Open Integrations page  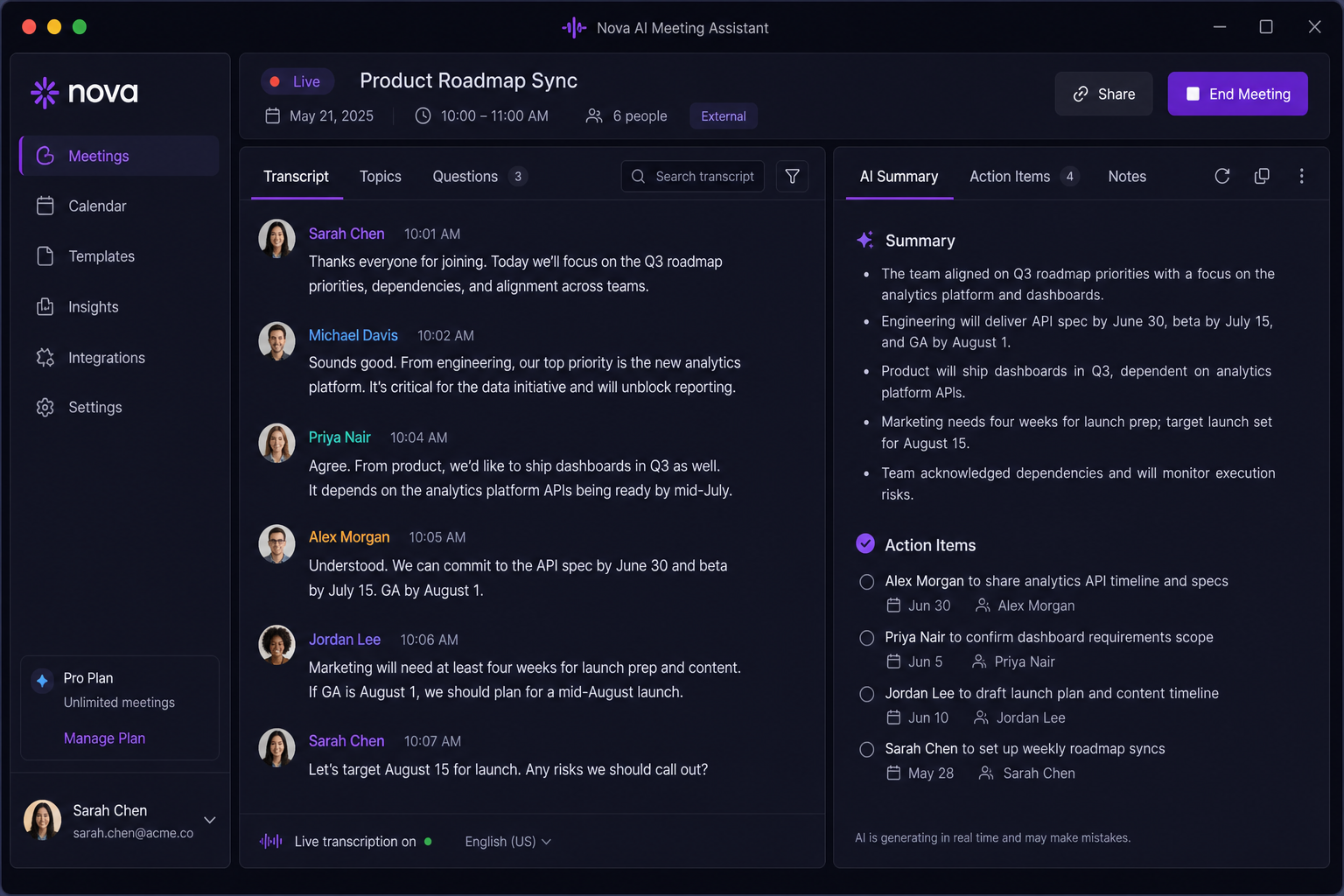(119, 358)
